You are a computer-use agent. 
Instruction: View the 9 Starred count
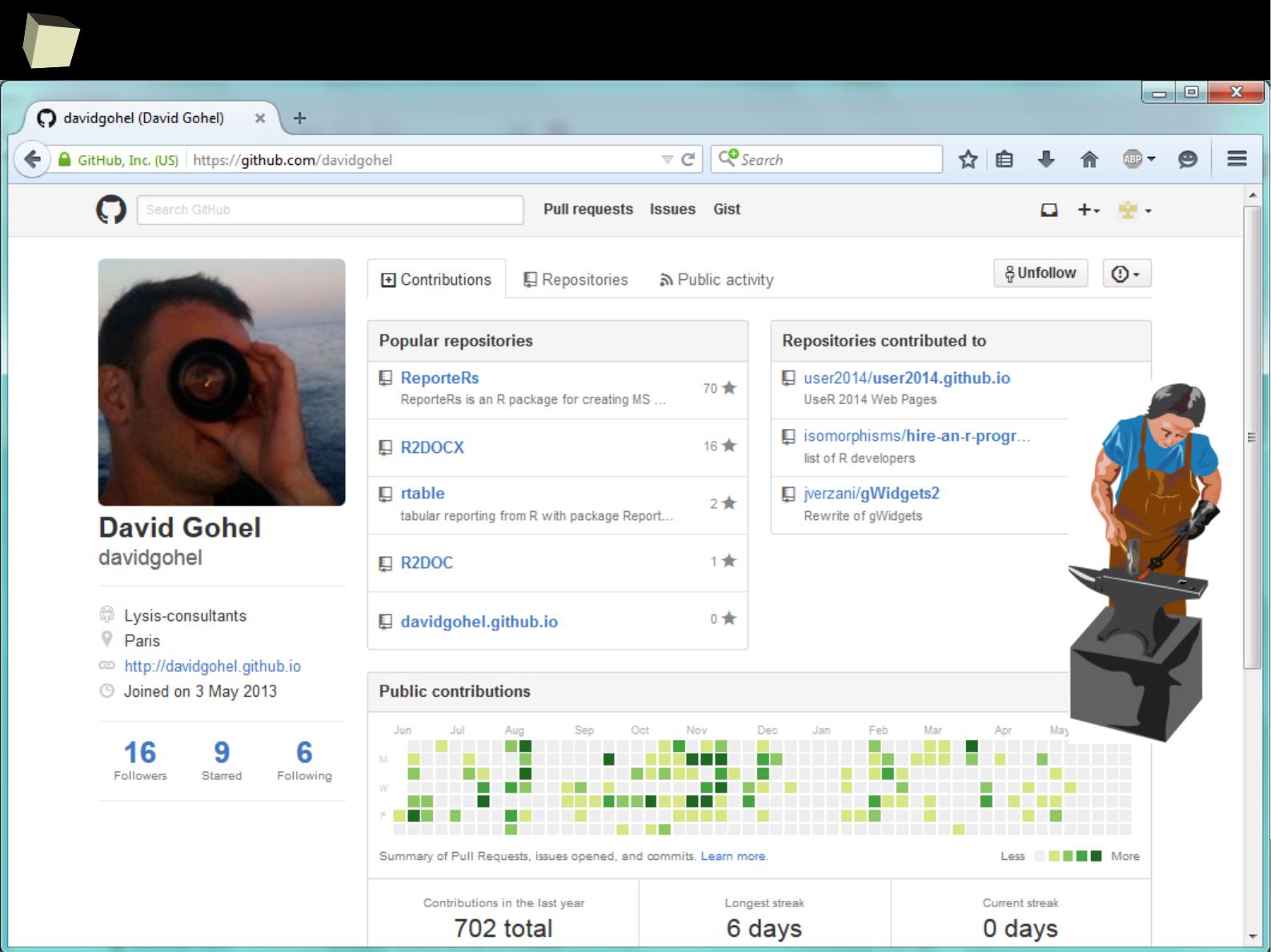222,760
